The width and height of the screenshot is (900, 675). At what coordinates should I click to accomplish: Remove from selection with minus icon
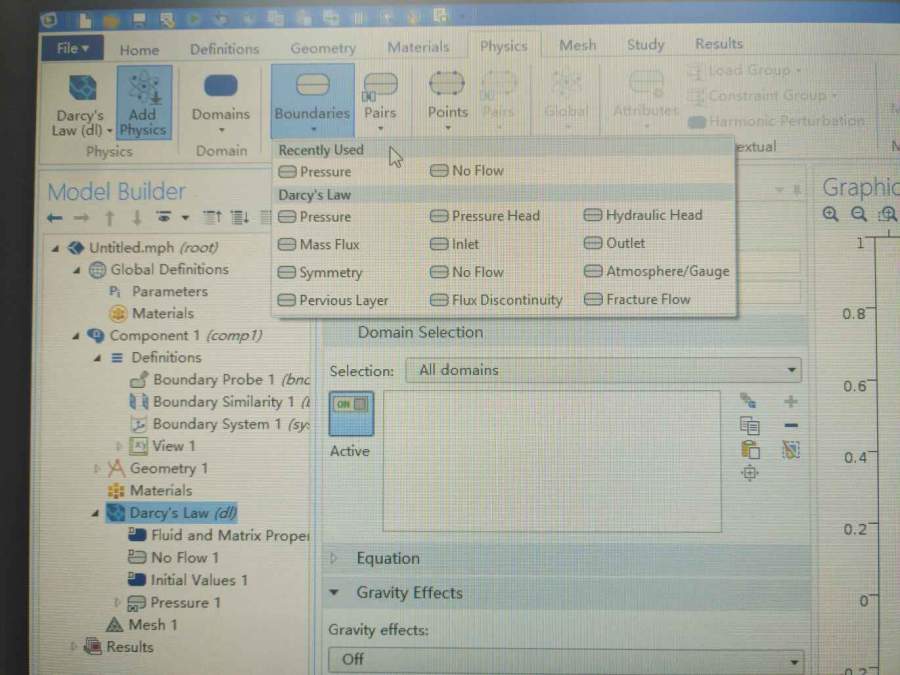point(790,425)
